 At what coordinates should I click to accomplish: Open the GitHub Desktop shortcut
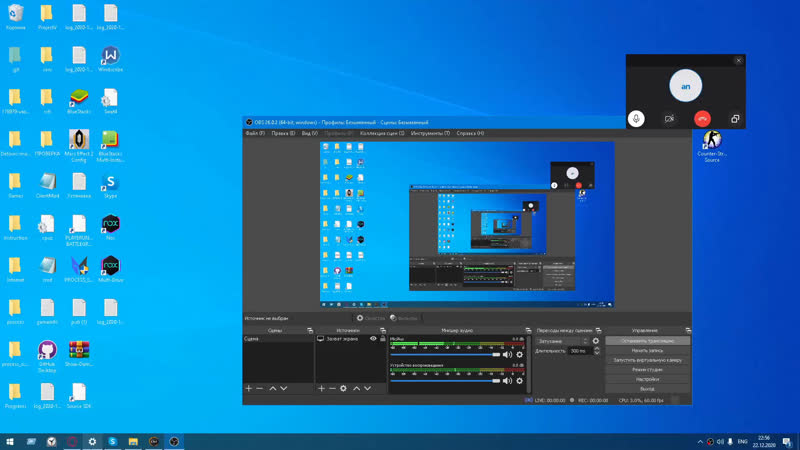point(47,357)
